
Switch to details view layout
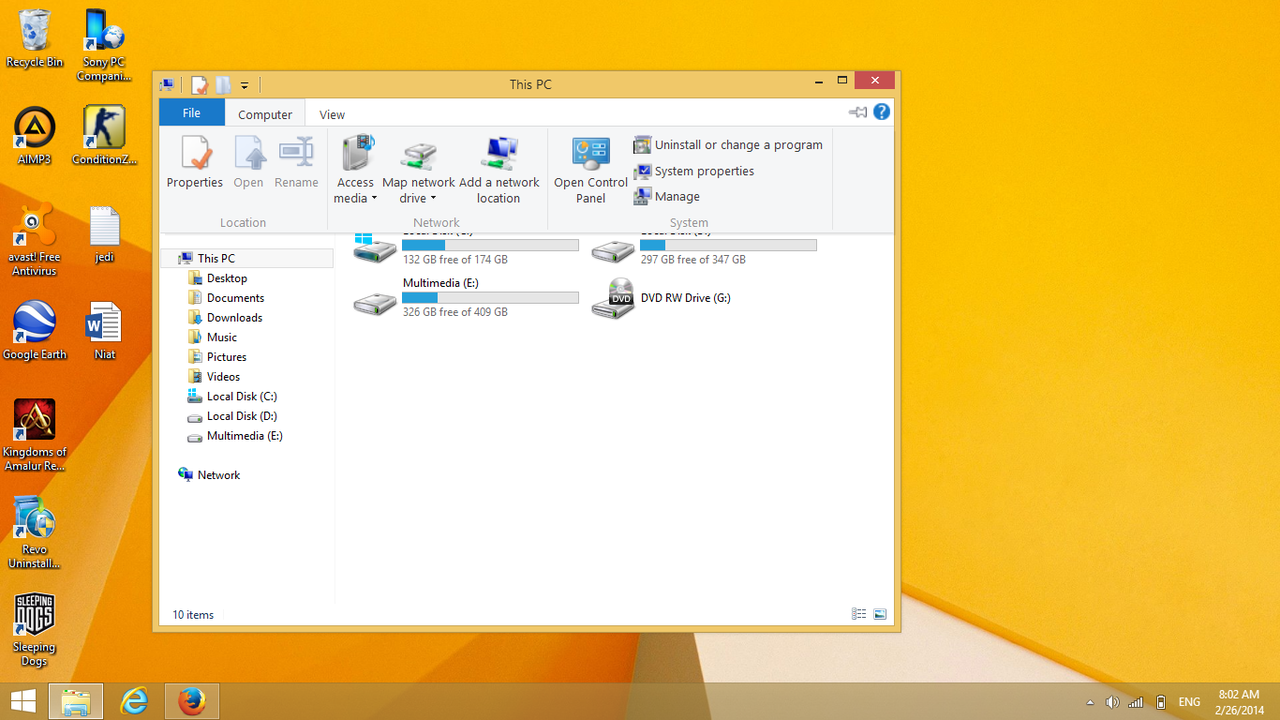click(859, 614)
